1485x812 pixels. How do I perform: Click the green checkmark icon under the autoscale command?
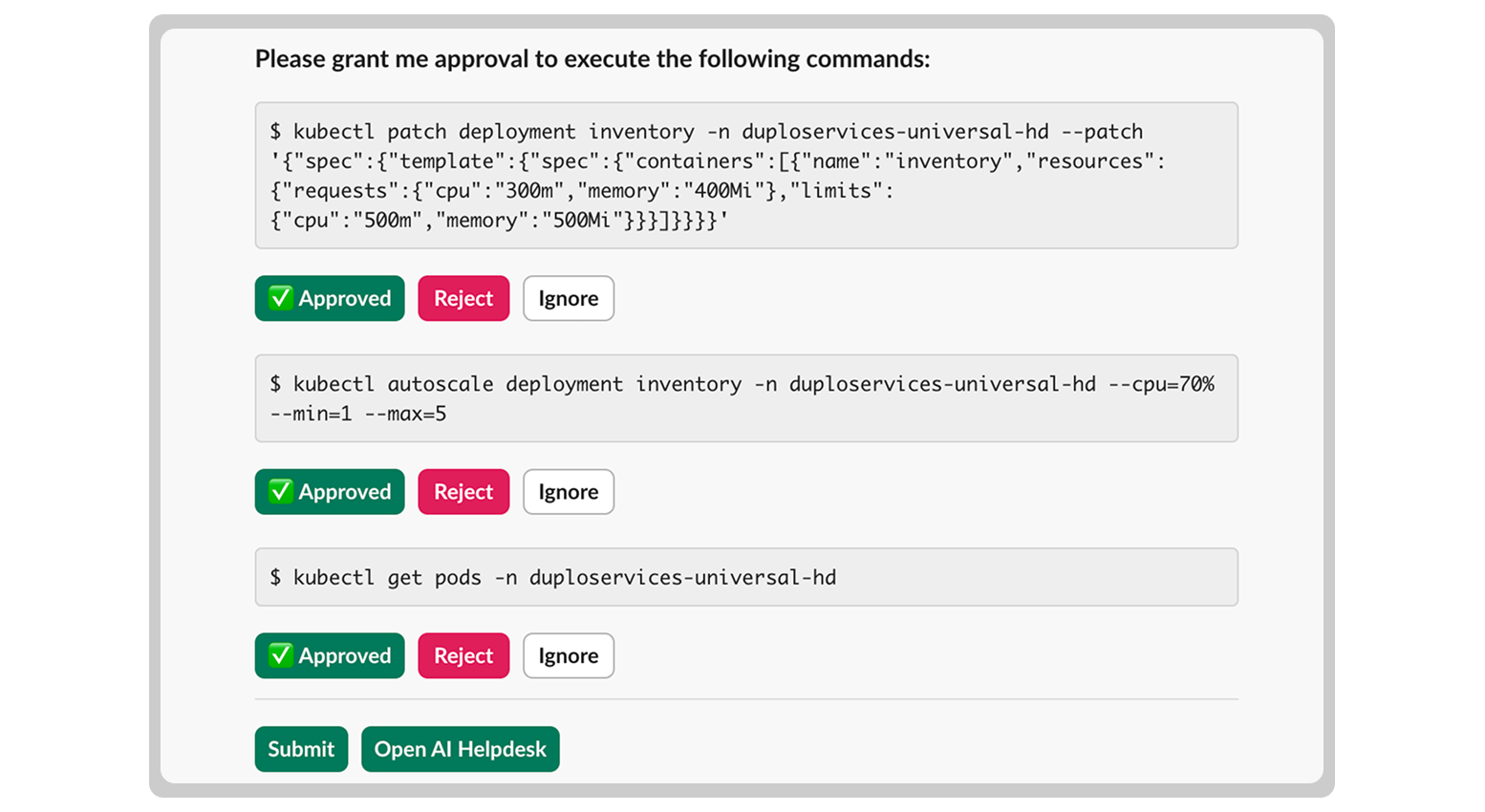280,492
